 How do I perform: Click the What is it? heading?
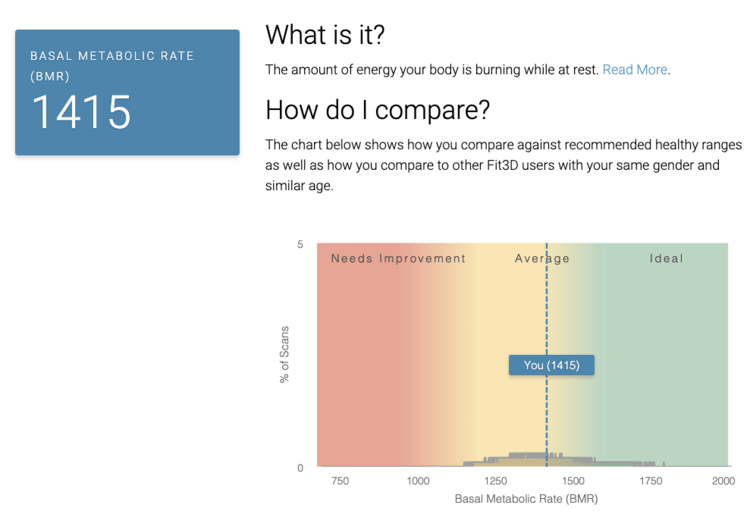click(325, 35)
